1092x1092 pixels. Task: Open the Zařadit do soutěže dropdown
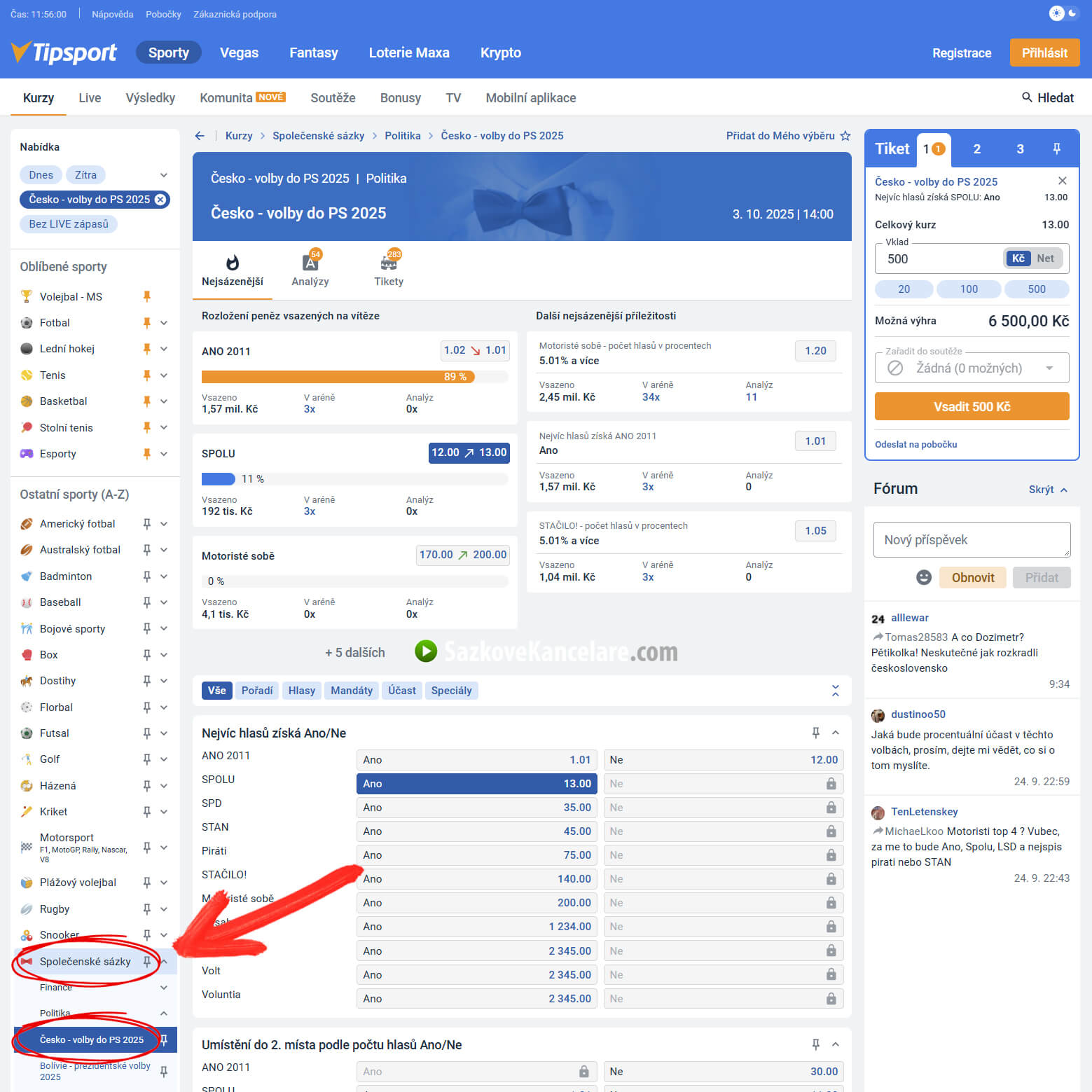tap(972, 368)
